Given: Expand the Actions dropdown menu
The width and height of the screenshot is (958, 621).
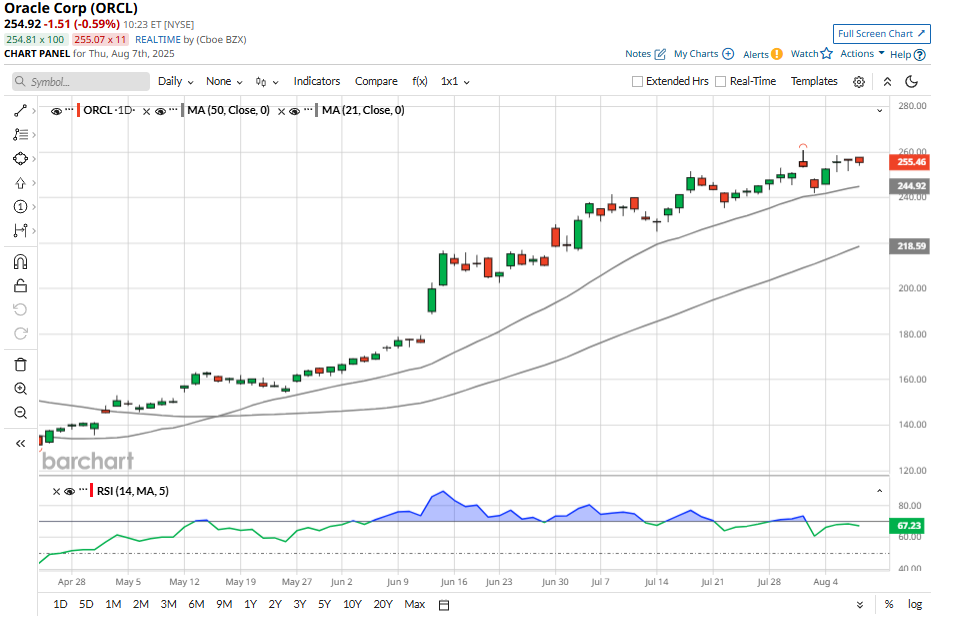Looking at the screenshot, I should [862, 54].
